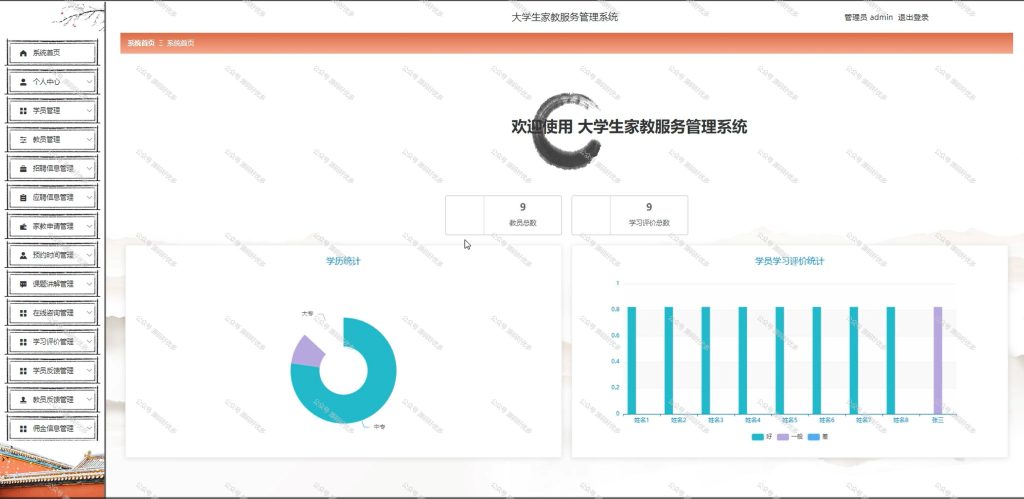Viewport: 1024px width, 499px height.
Task: Click the briefcase icon for 招聘信息管理
Action: (x=24, y=169)
